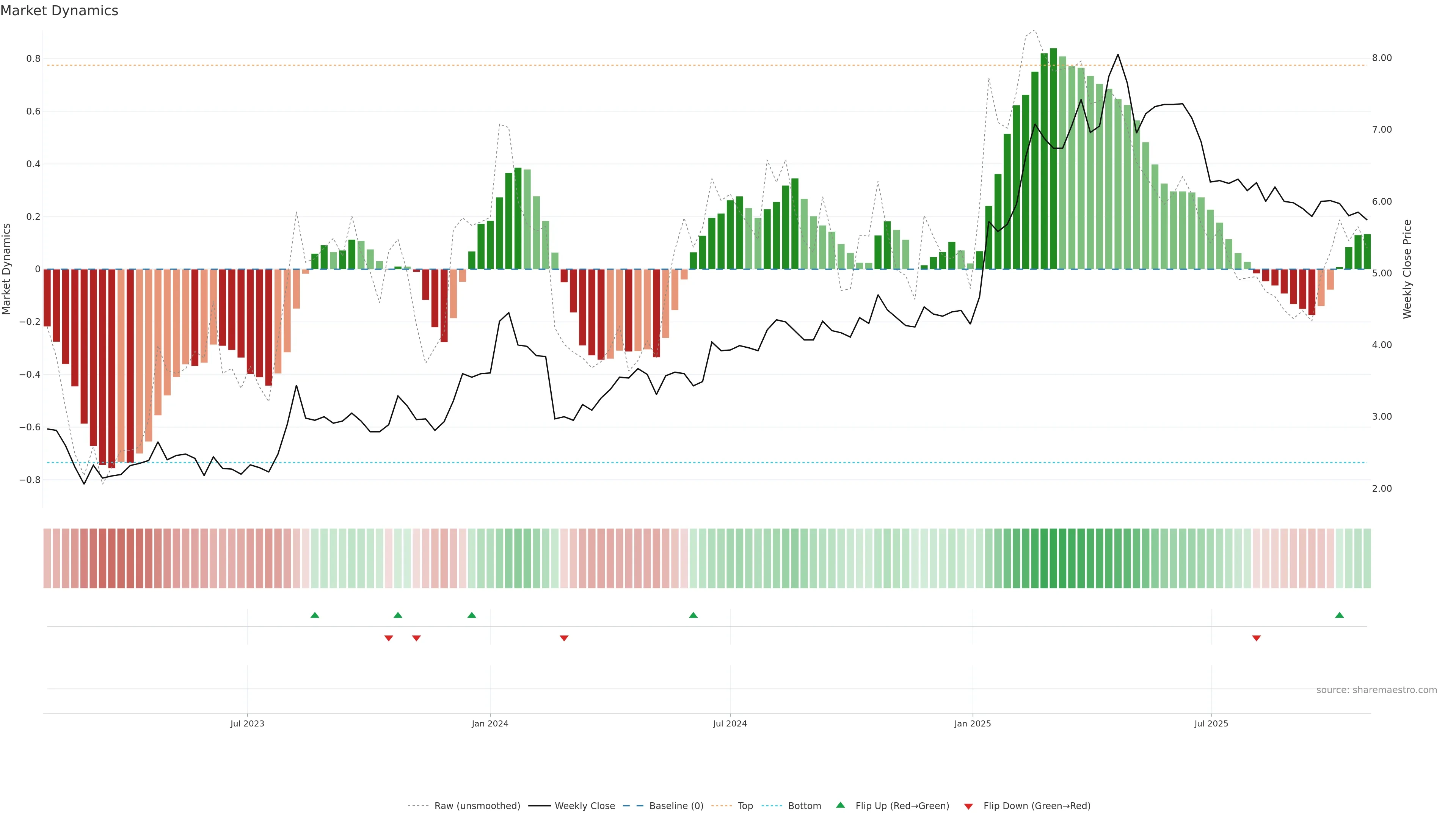Click the last green flip-up marker
The height and width of the screenshot is (819, 1456).
click(x=1339, y=615)
